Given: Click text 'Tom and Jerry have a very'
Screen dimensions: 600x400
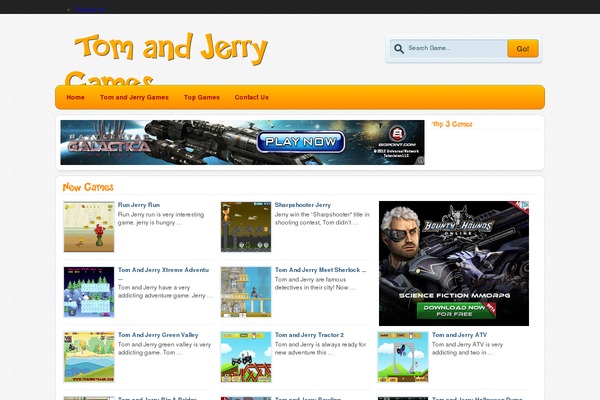Looking at the screenshot, I should tap(154, 287).
